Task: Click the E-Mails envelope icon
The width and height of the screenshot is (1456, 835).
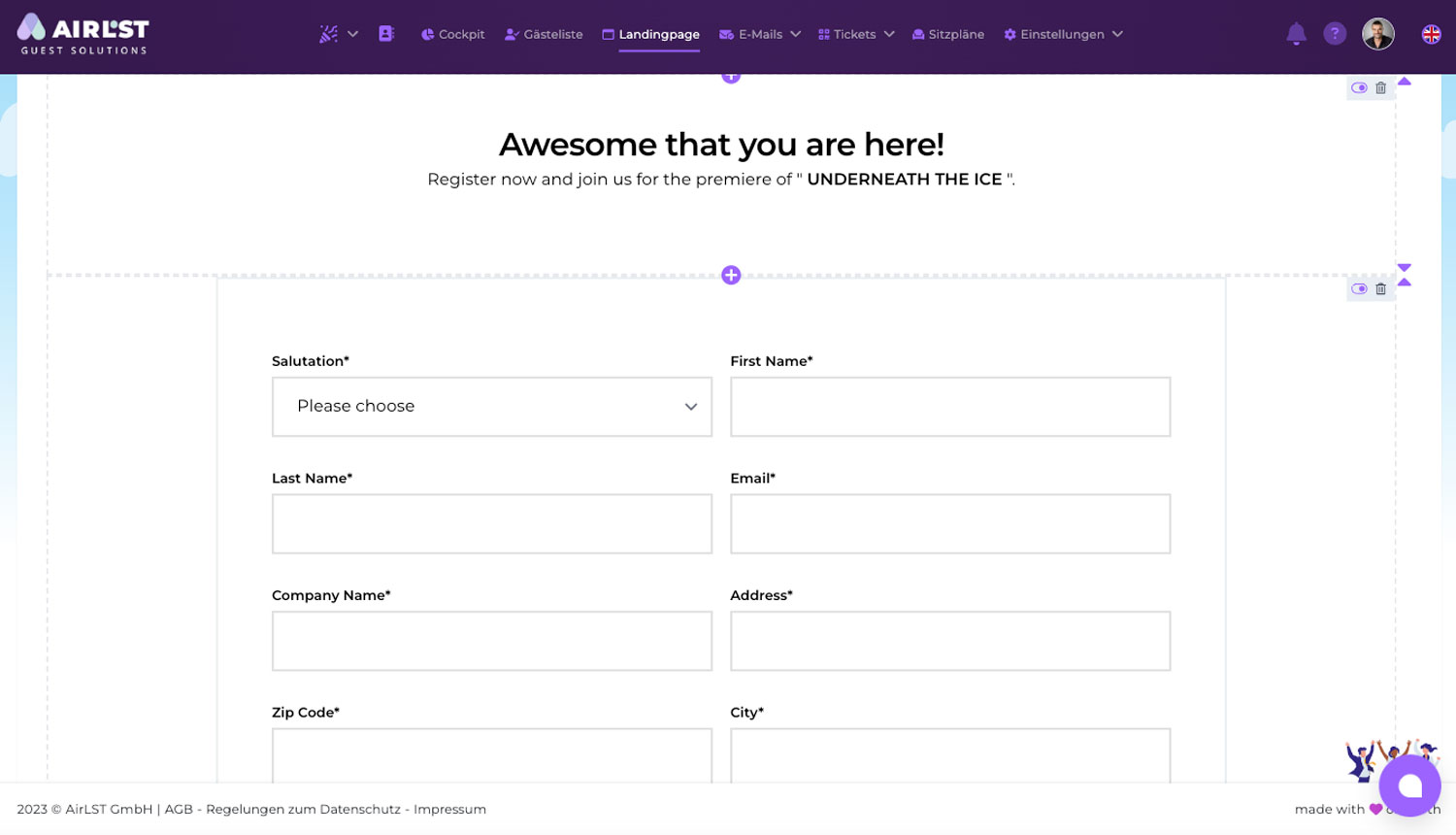Action: pos(726,34)
